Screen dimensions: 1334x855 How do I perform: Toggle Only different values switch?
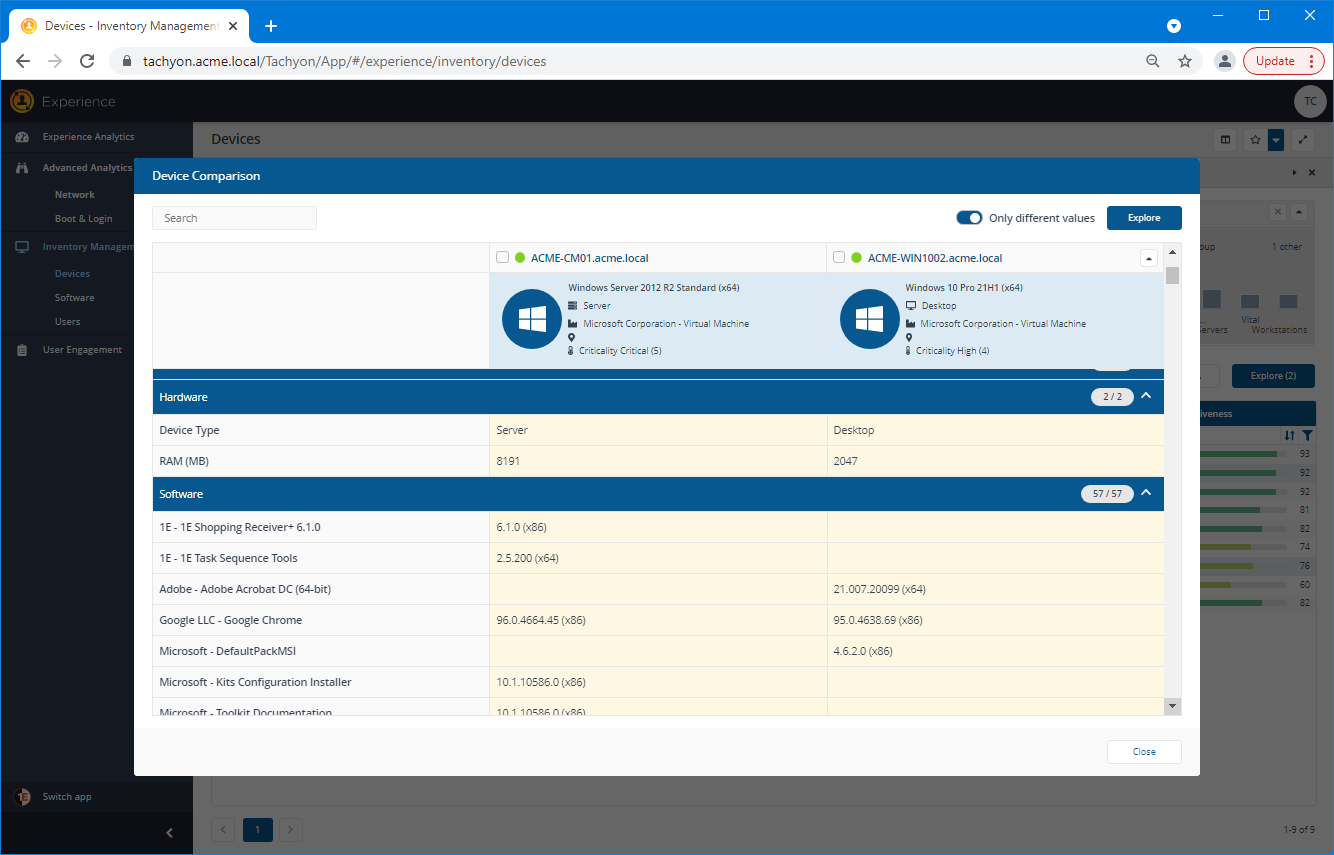[969, 218]
